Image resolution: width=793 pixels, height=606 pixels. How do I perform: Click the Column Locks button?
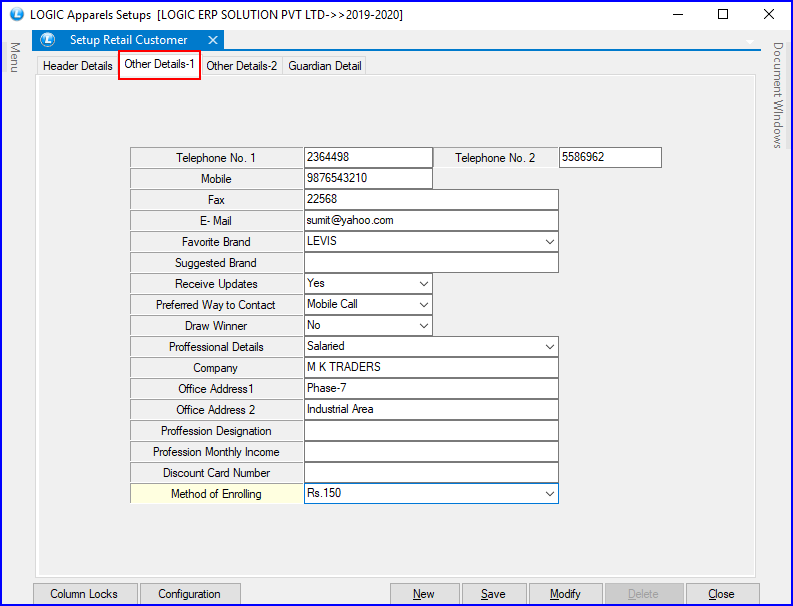(85, 594)
